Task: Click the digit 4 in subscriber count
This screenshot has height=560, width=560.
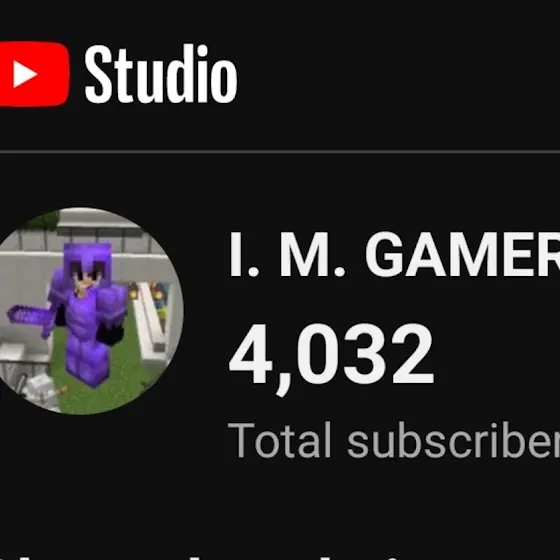Action: tap(251, 354)
